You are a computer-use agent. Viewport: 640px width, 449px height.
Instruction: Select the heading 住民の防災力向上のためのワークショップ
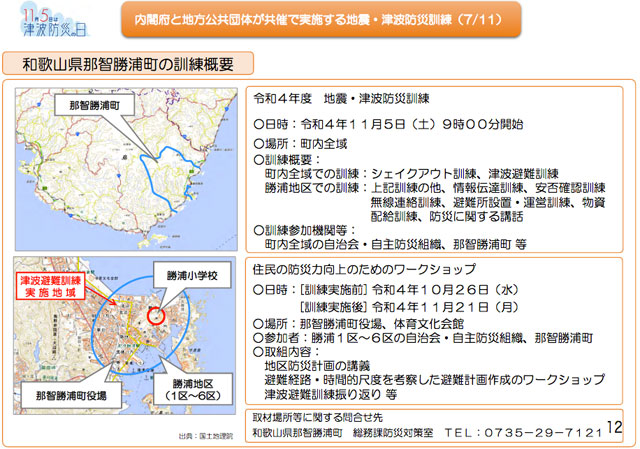click(x=364, y=269)
